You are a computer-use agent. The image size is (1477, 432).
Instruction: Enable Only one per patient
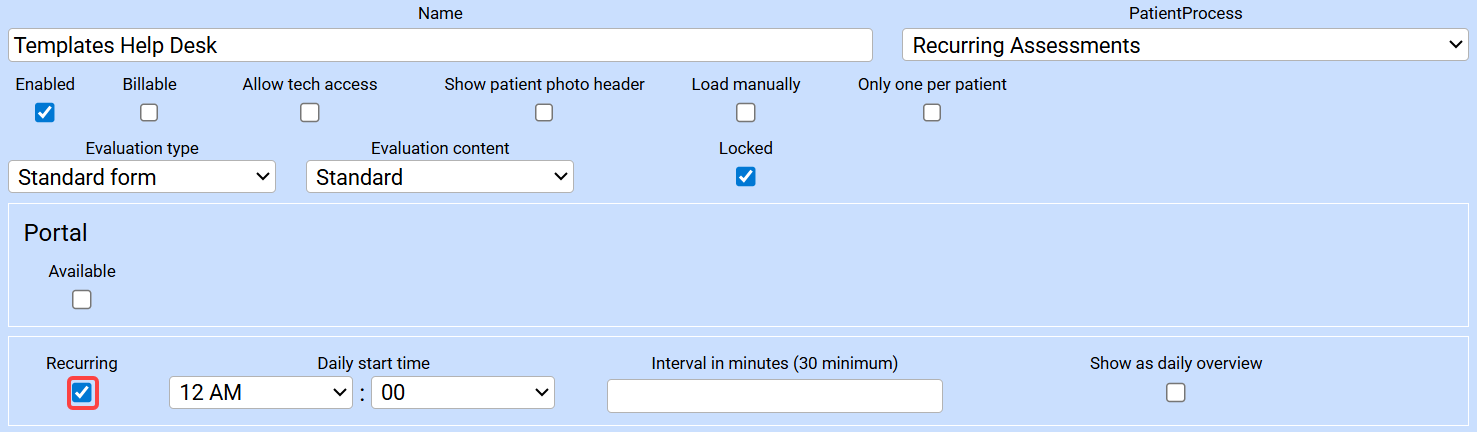click(x=932, y=113)
